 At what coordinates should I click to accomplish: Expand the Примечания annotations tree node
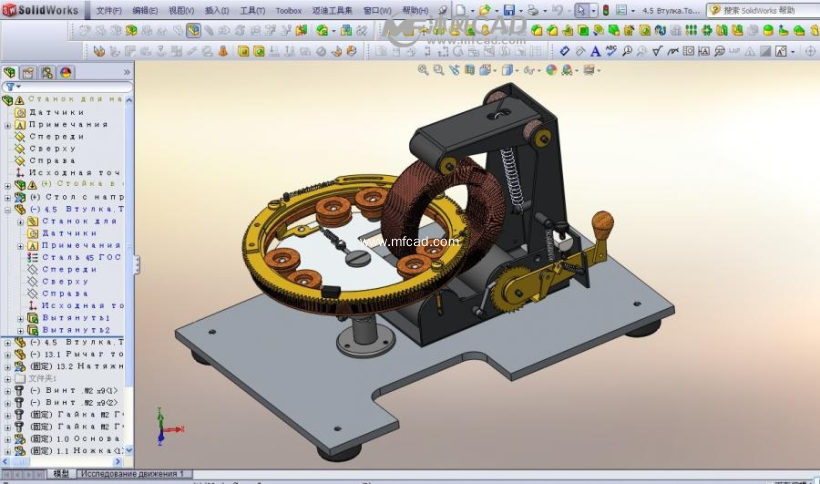pos(8,125)
